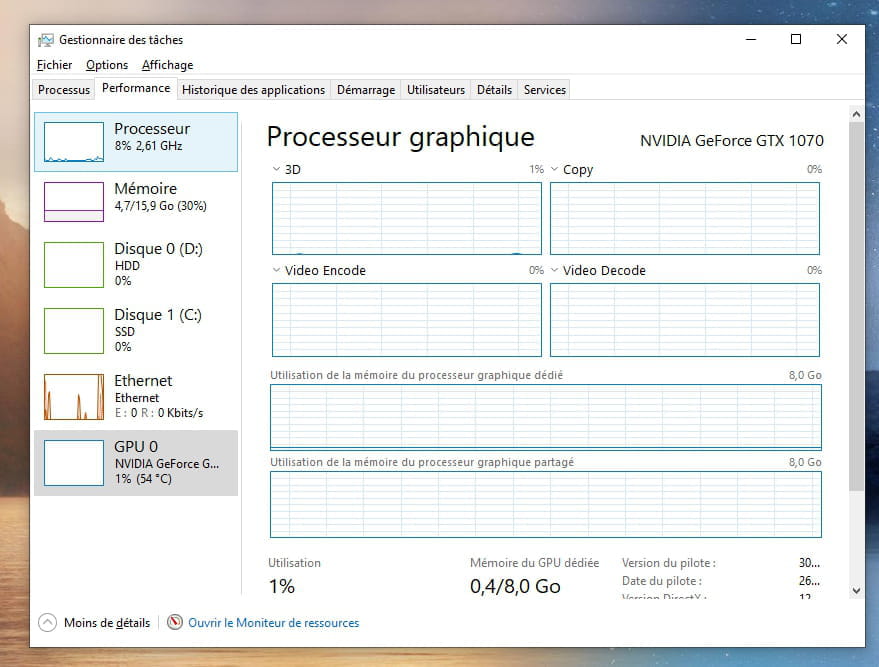Viewport: 879px width, 667px height.
Task: Open Ouvrir le Moniteur de ressources link
Action: [x=274, y=623]
